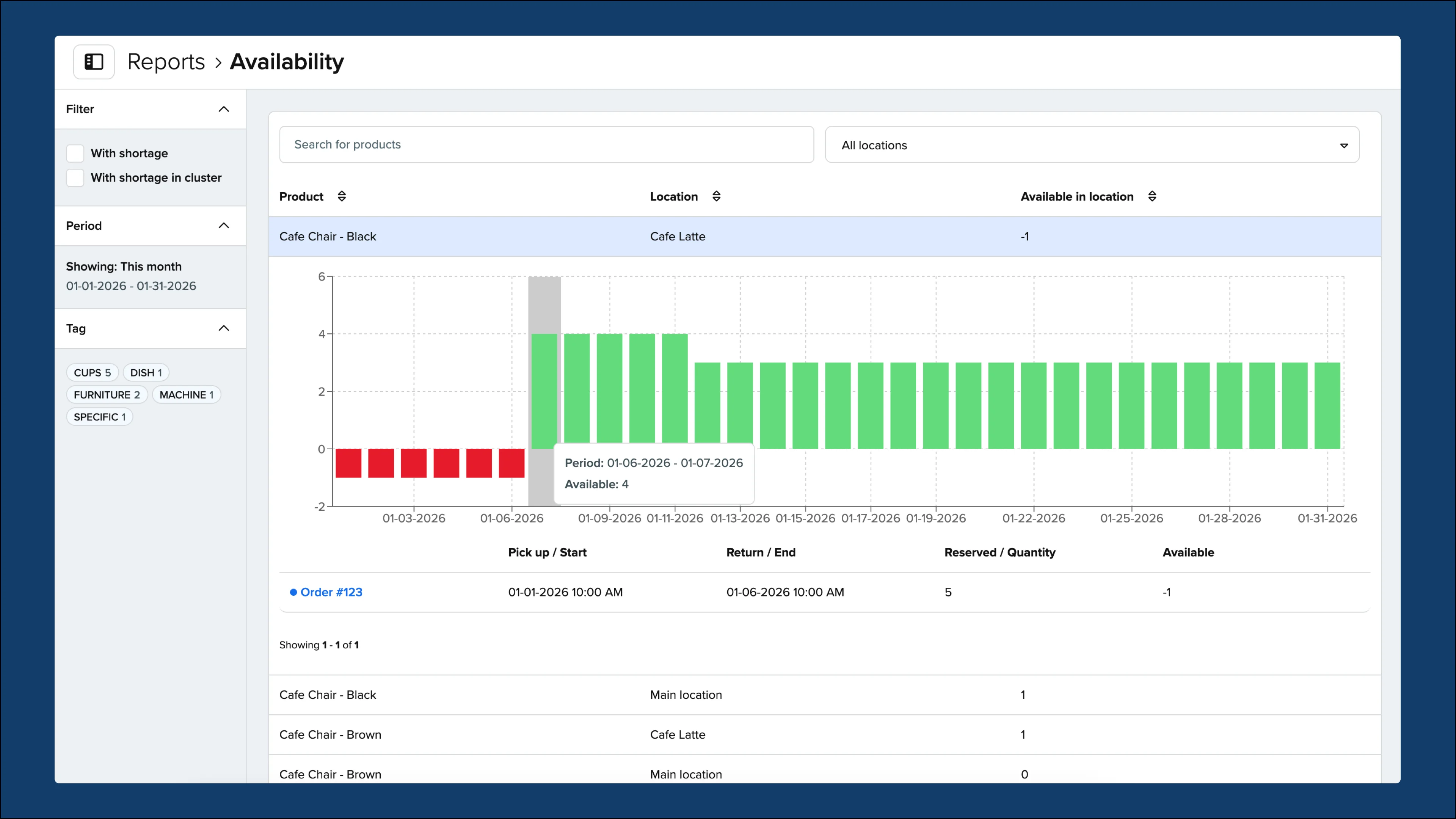Select the FURNITURE tag filter
This screenshot has width=1456, height=819.
click(107, 394)
